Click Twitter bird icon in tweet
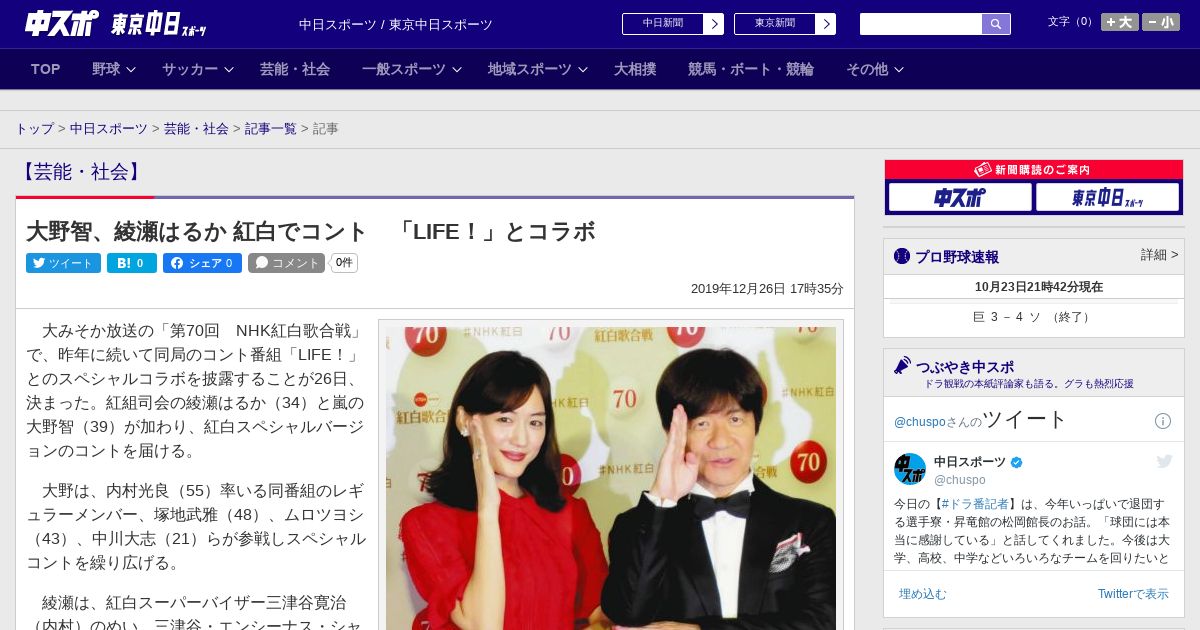This screenshot has width=1200, height=630. tap(1164, 461)
